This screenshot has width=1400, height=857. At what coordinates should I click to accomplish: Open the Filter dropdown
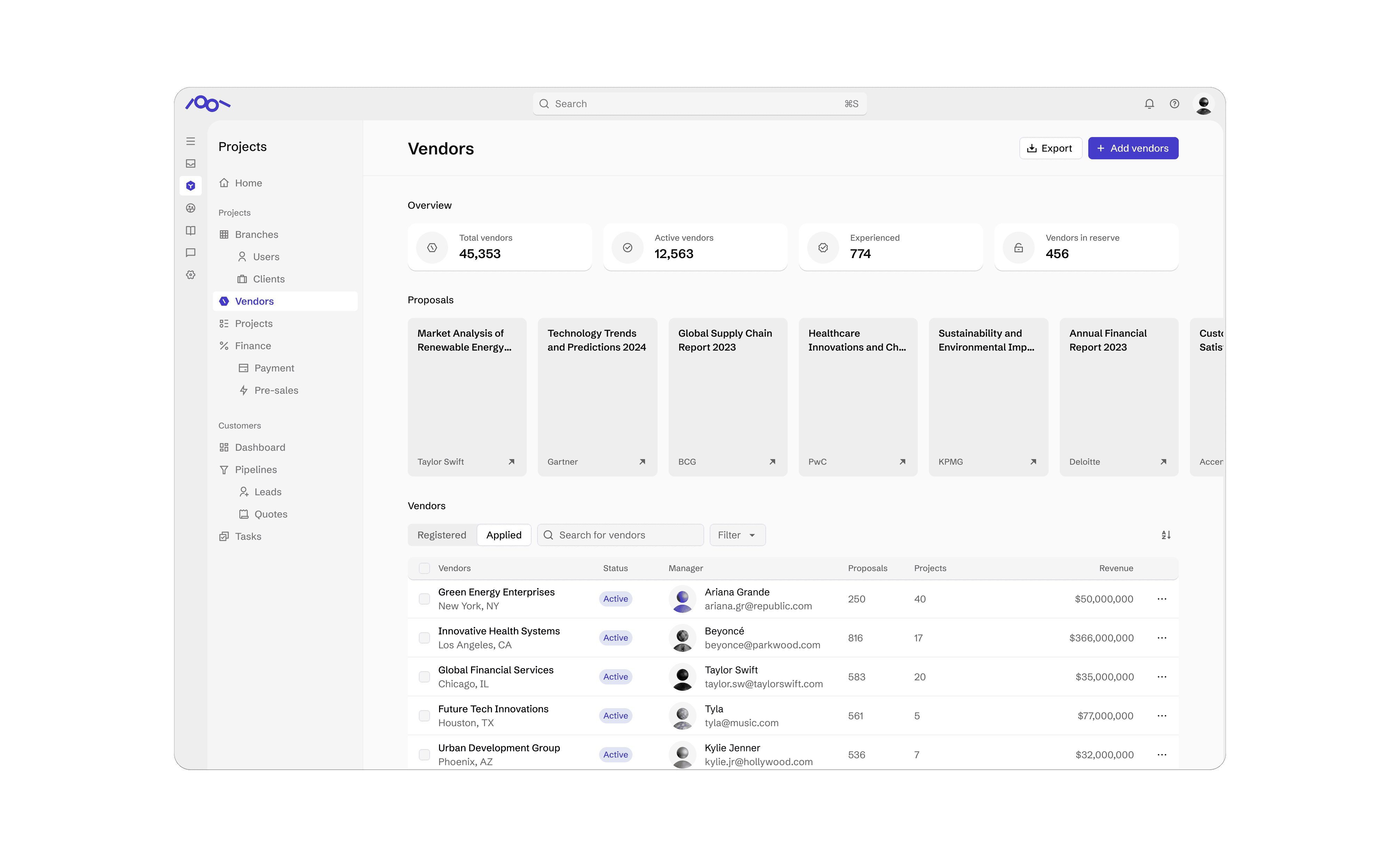[x=737, y=535]
